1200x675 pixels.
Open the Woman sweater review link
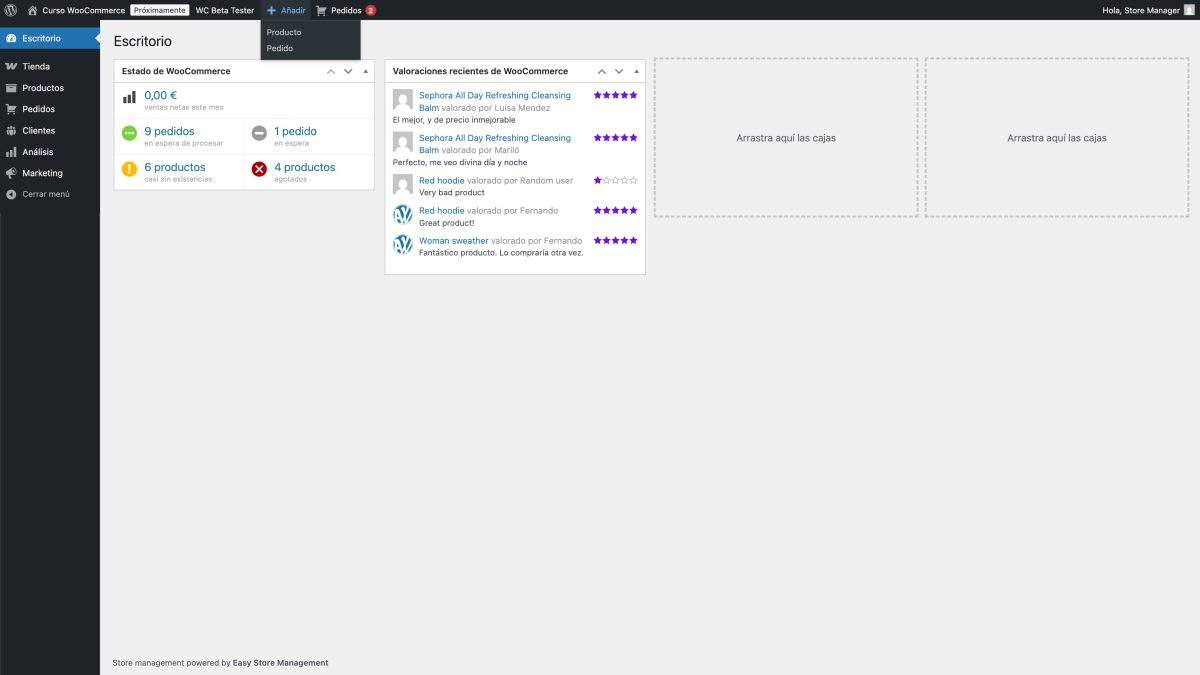coord(452,240)
